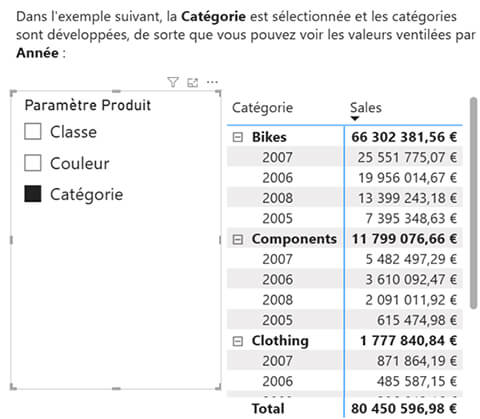
Task: Select value 13 399 243,18 €
Action: coord(407,198)
